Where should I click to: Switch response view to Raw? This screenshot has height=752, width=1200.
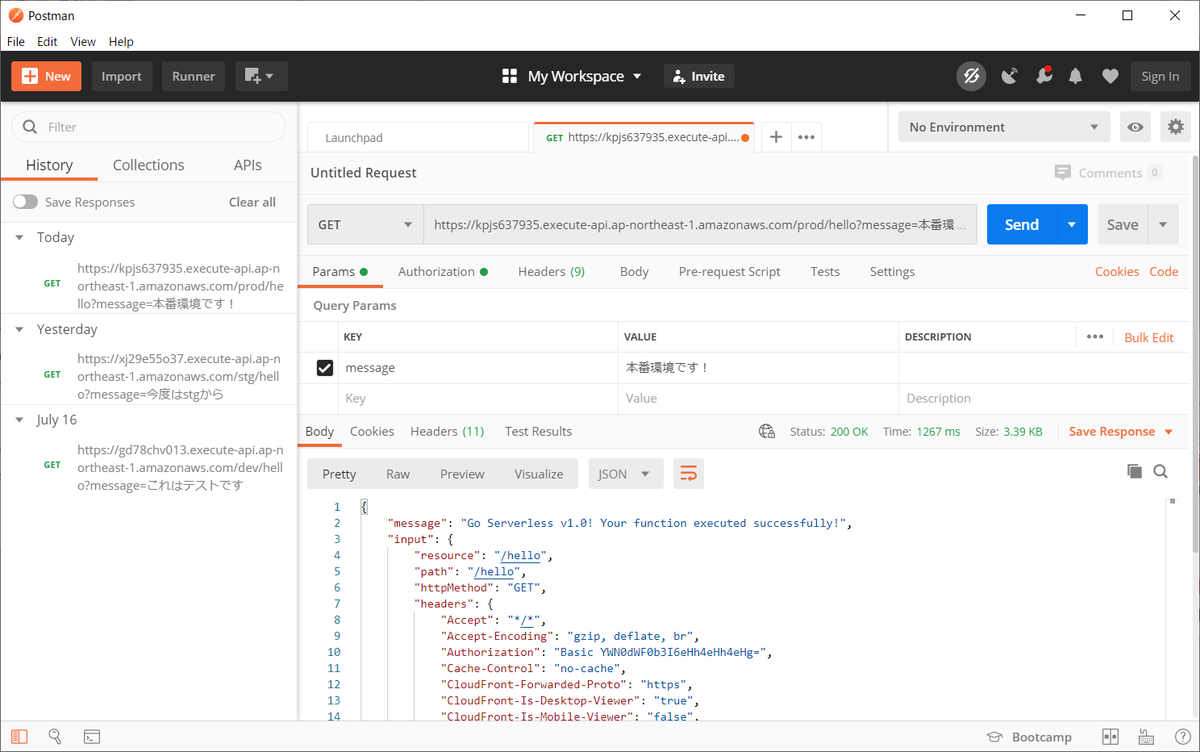398,474
